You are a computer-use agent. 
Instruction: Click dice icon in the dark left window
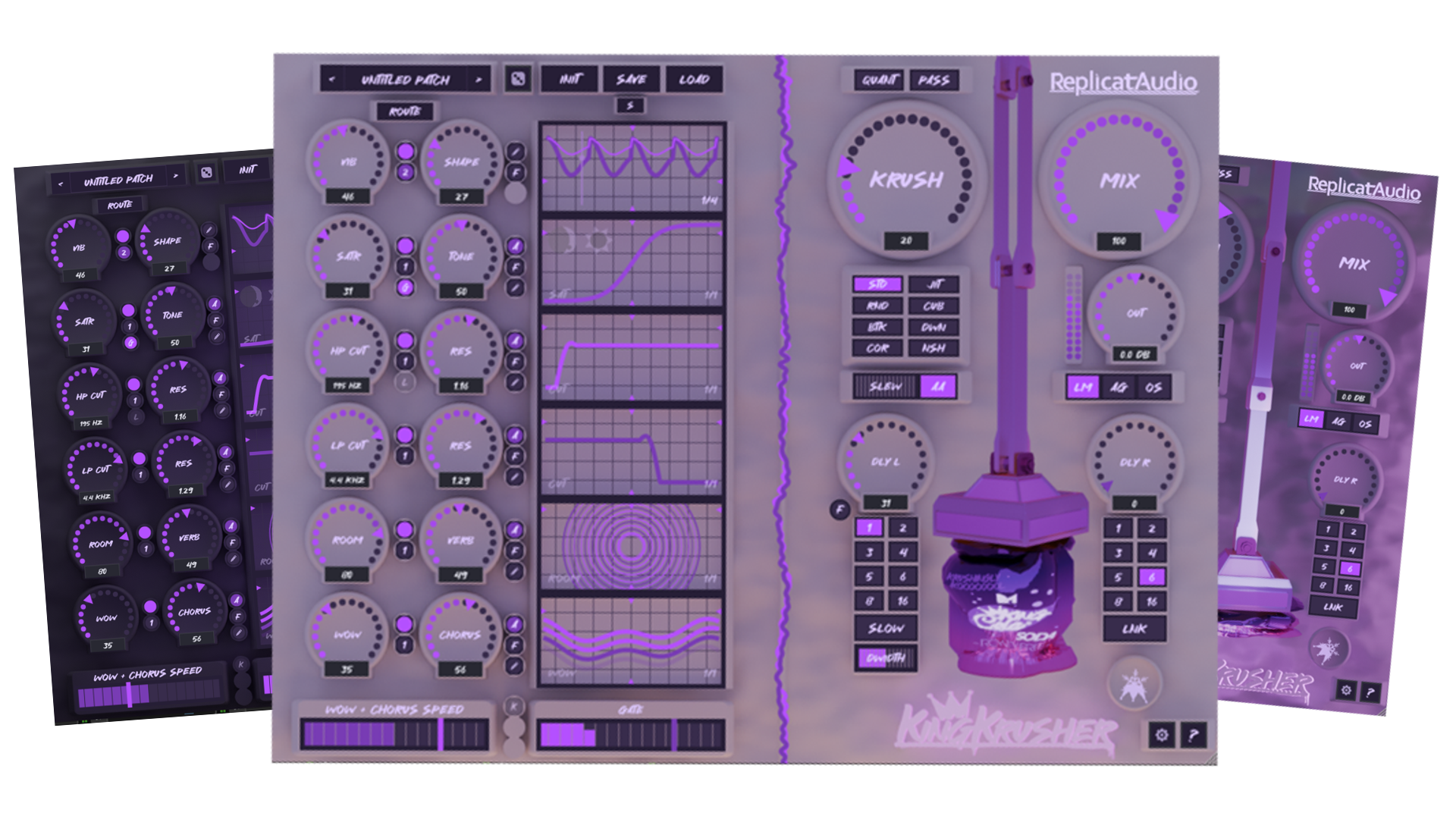coord(206,173)
